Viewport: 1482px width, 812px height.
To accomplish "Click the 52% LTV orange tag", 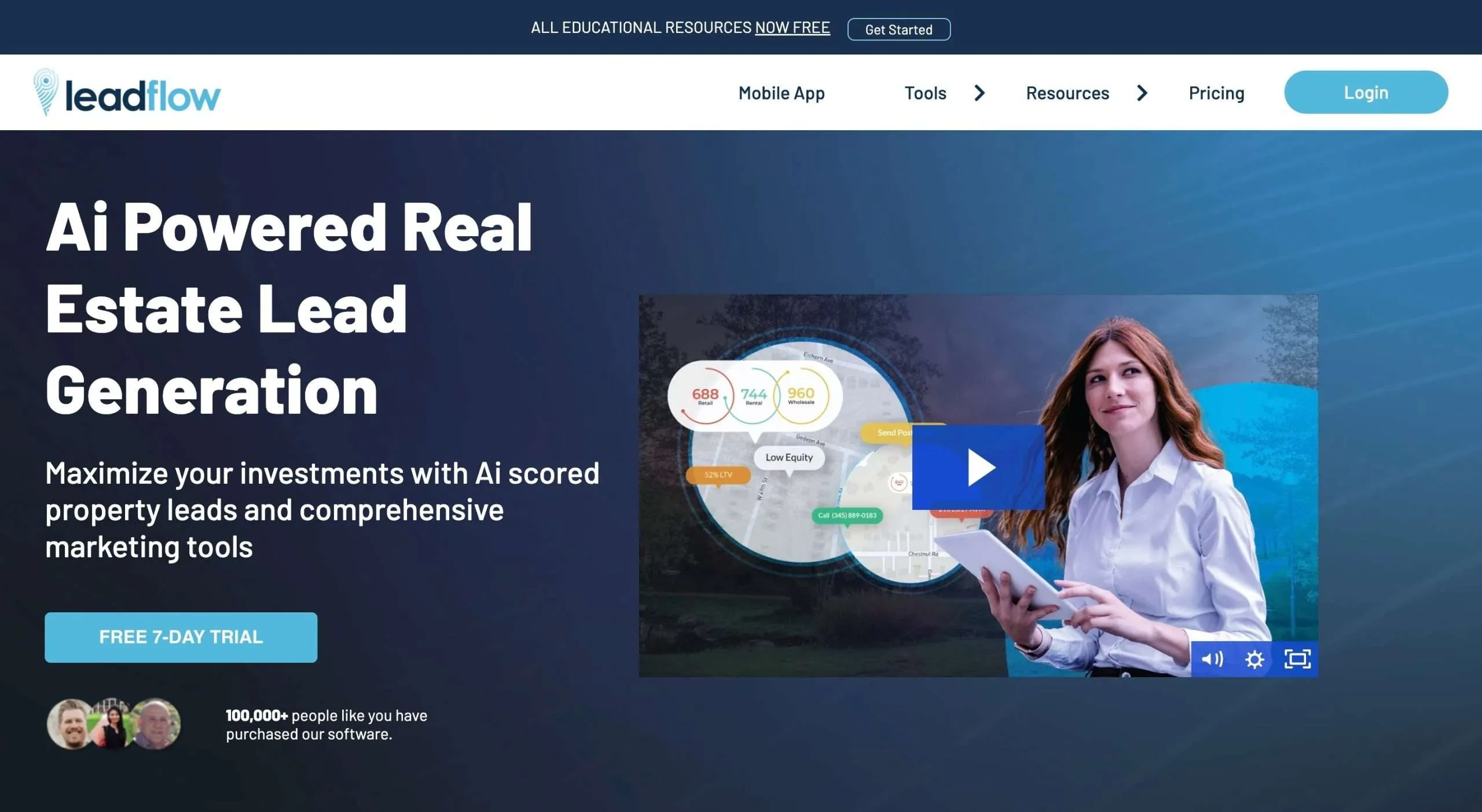I will click(718, 475).
